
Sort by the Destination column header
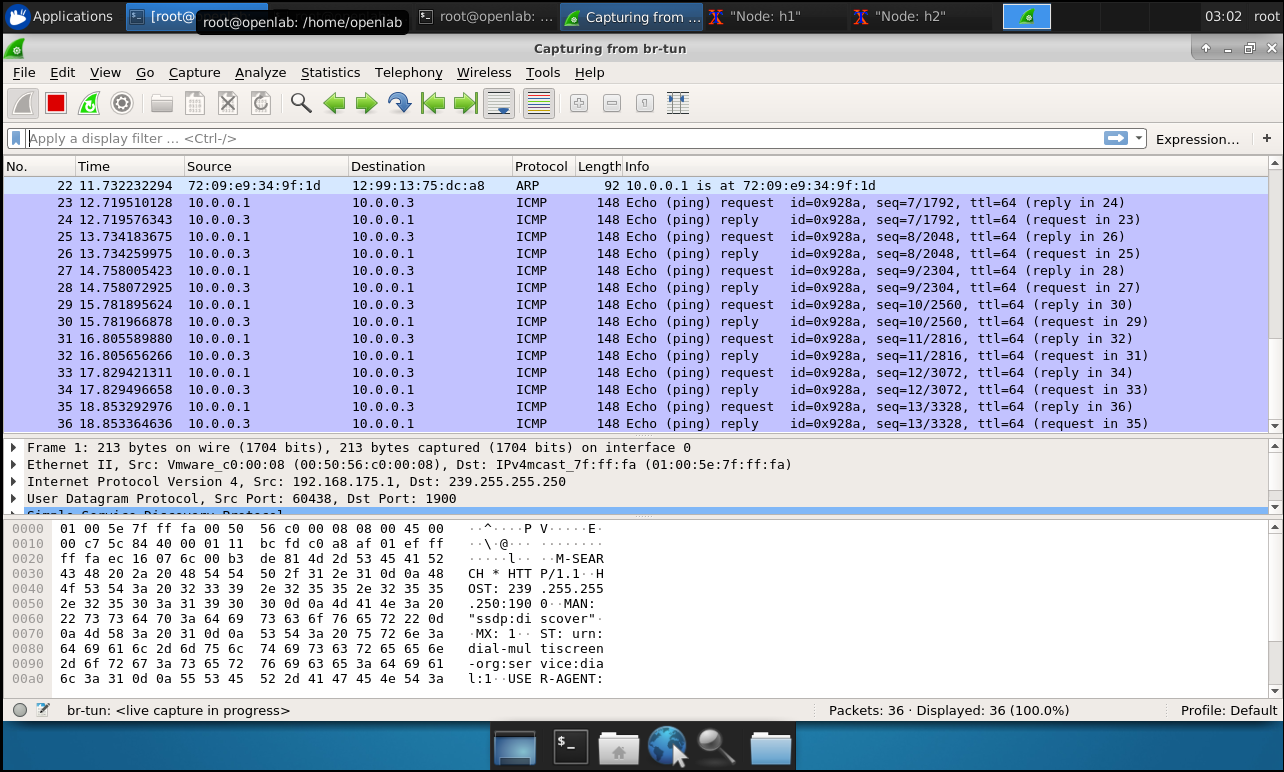click(x=430, y=166)
